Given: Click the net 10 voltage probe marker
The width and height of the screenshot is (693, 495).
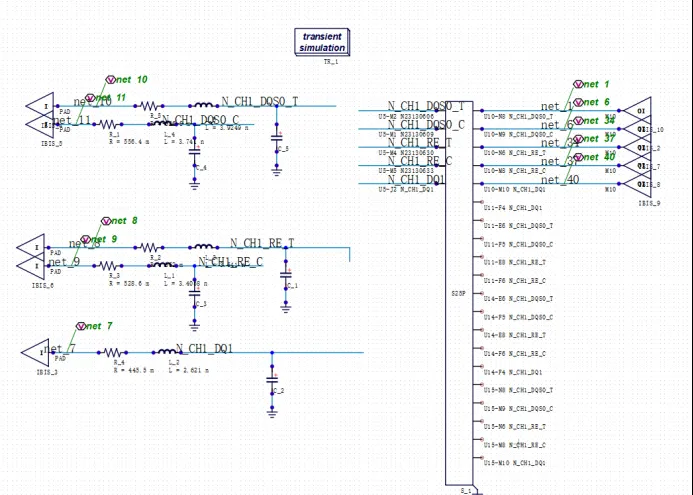Looking at the screenshot, I should [x=110, y=80].
